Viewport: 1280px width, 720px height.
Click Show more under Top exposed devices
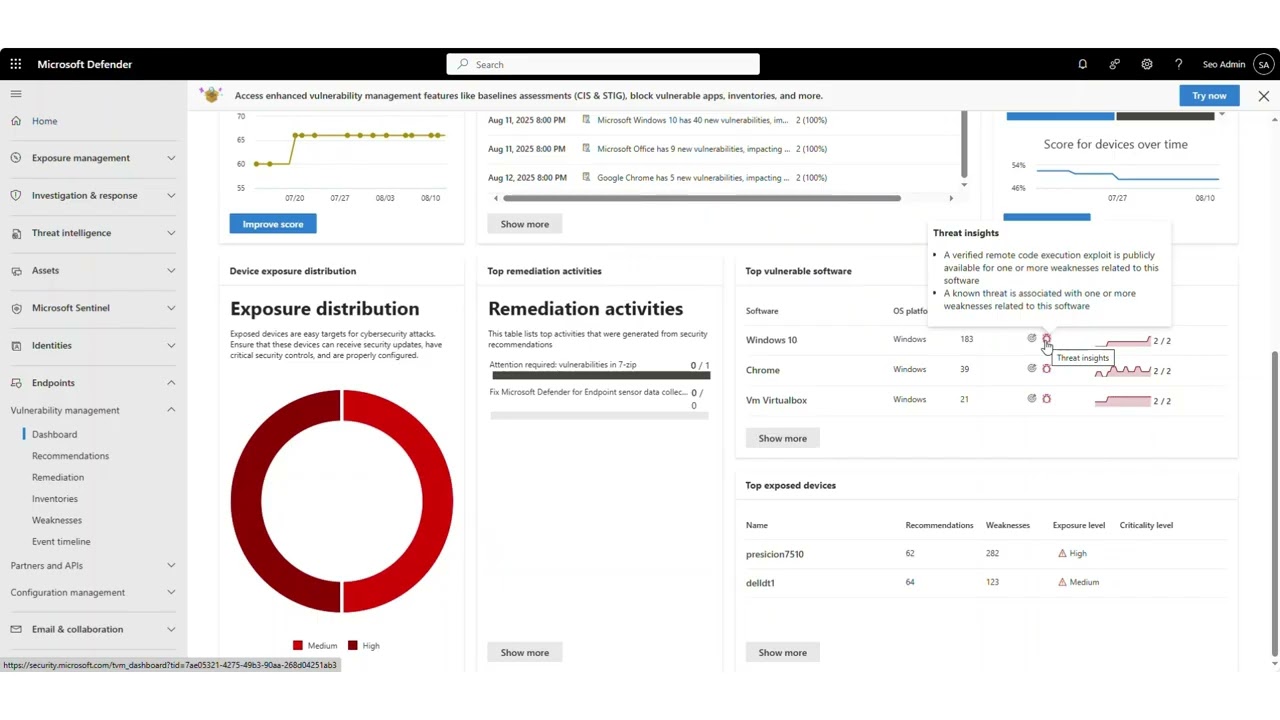pyautogui.click(x=782, y=652)
